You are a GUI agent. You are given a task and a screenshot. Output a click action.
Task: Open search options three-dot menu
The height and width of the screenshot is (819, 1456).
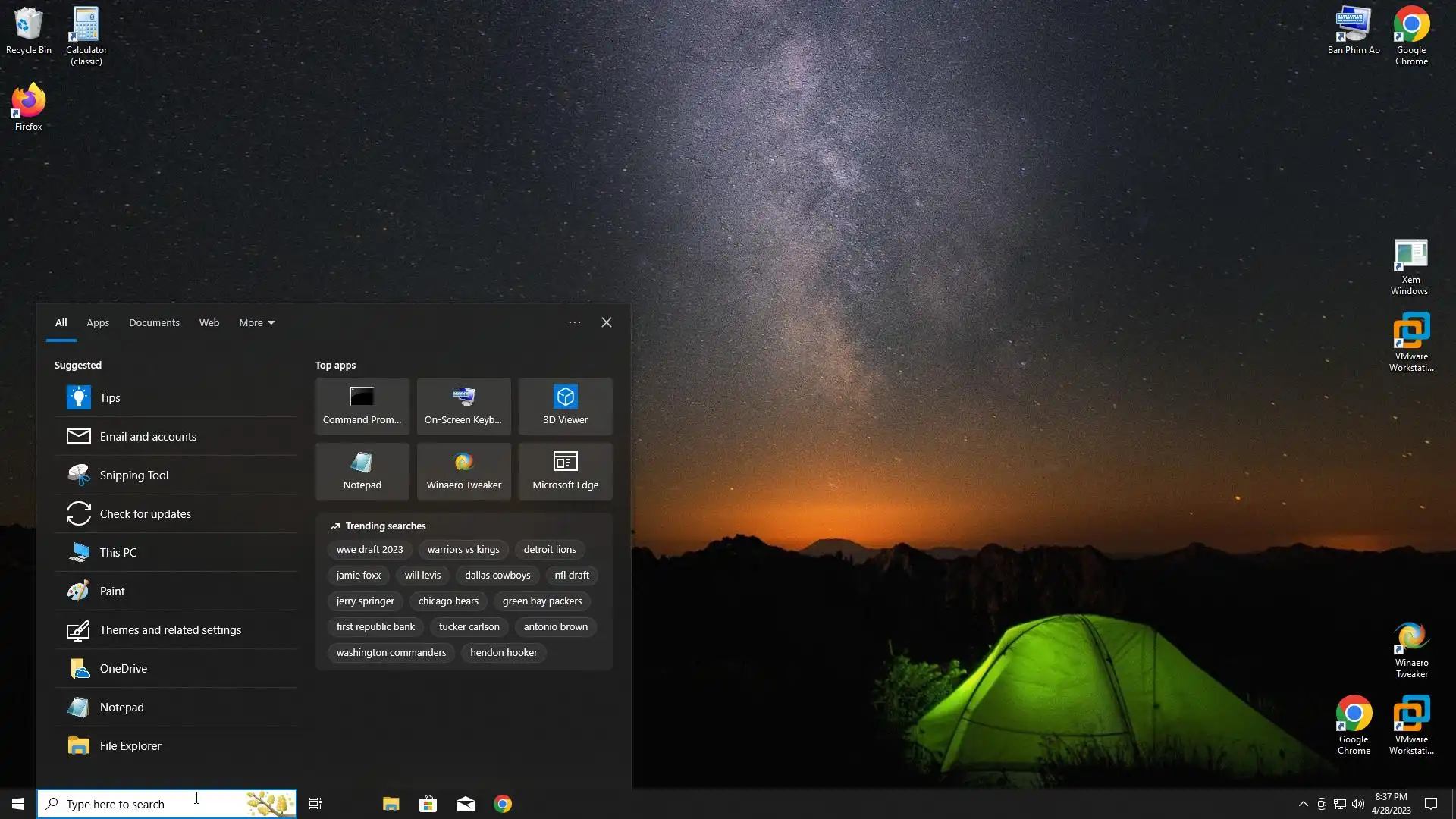(575, 322)
